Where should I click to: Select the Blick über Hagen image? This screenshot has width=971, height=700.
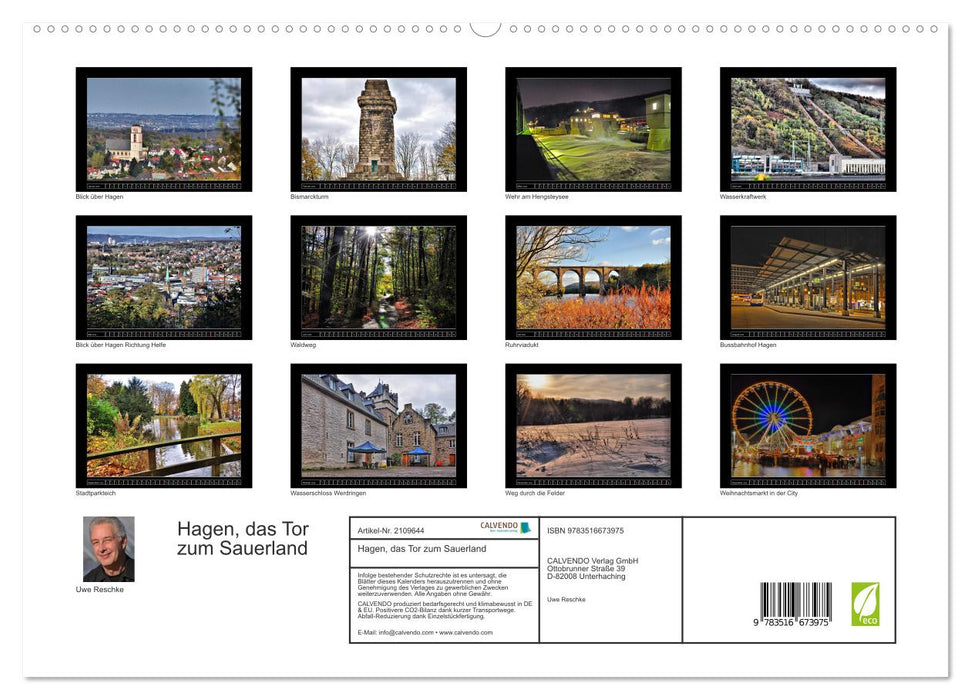(164, 128)
